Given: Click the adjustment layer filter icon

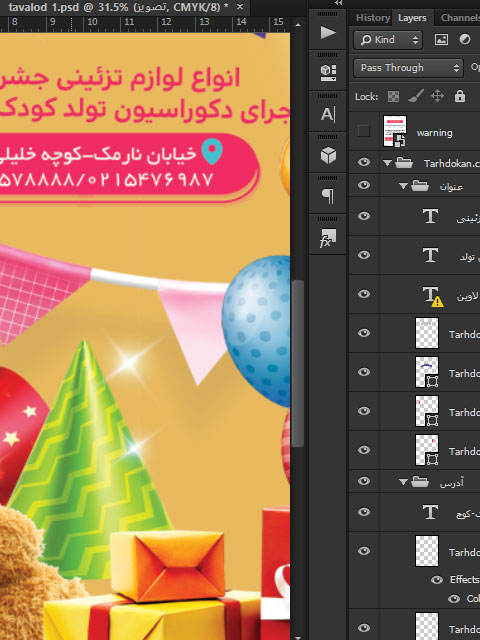Looking at the screenshot, I should pyautogui.click(x=465, y=40).
